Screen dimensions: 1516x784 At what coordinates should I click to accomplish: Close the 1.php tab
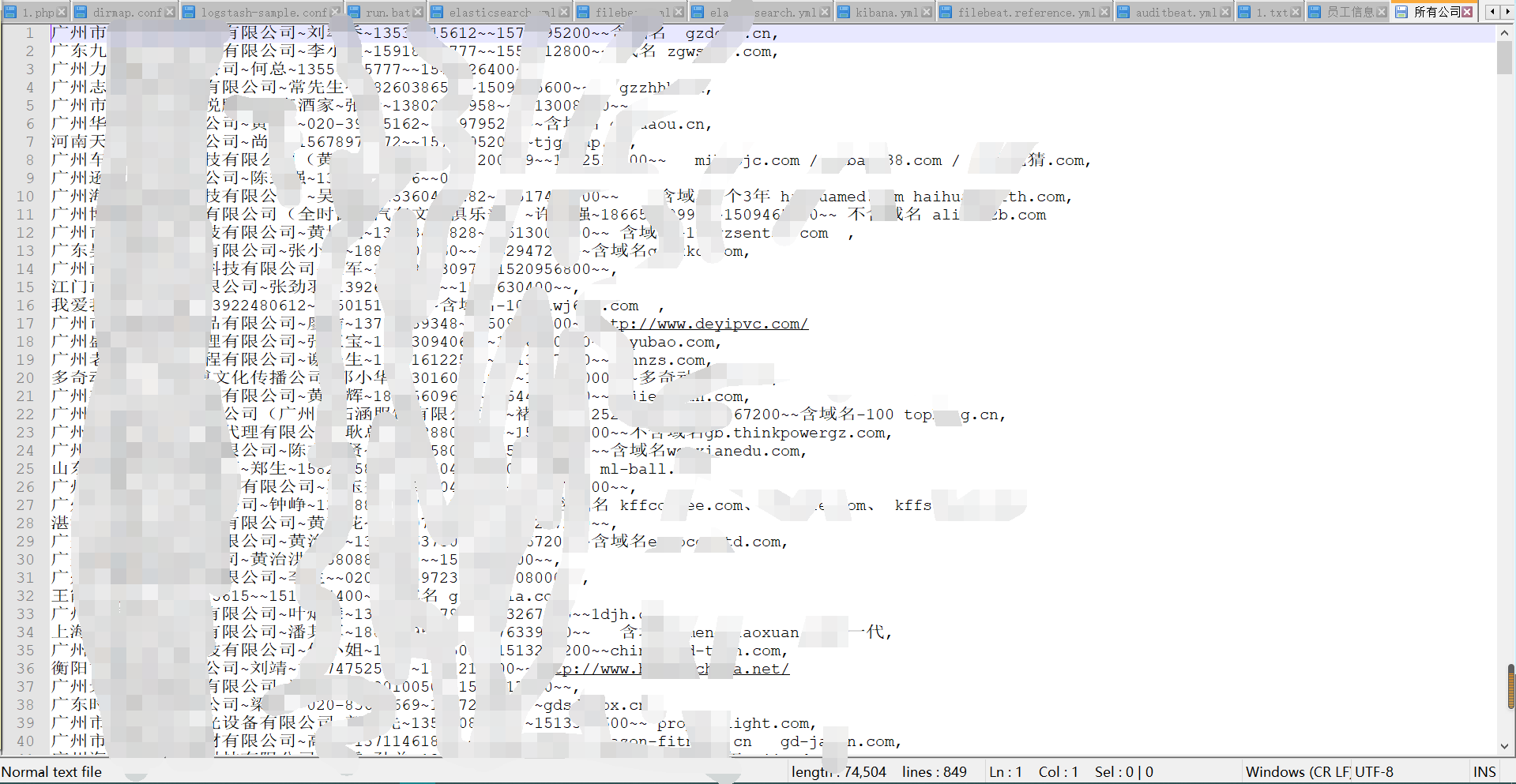pyautogui.click(x=62, y=12)
